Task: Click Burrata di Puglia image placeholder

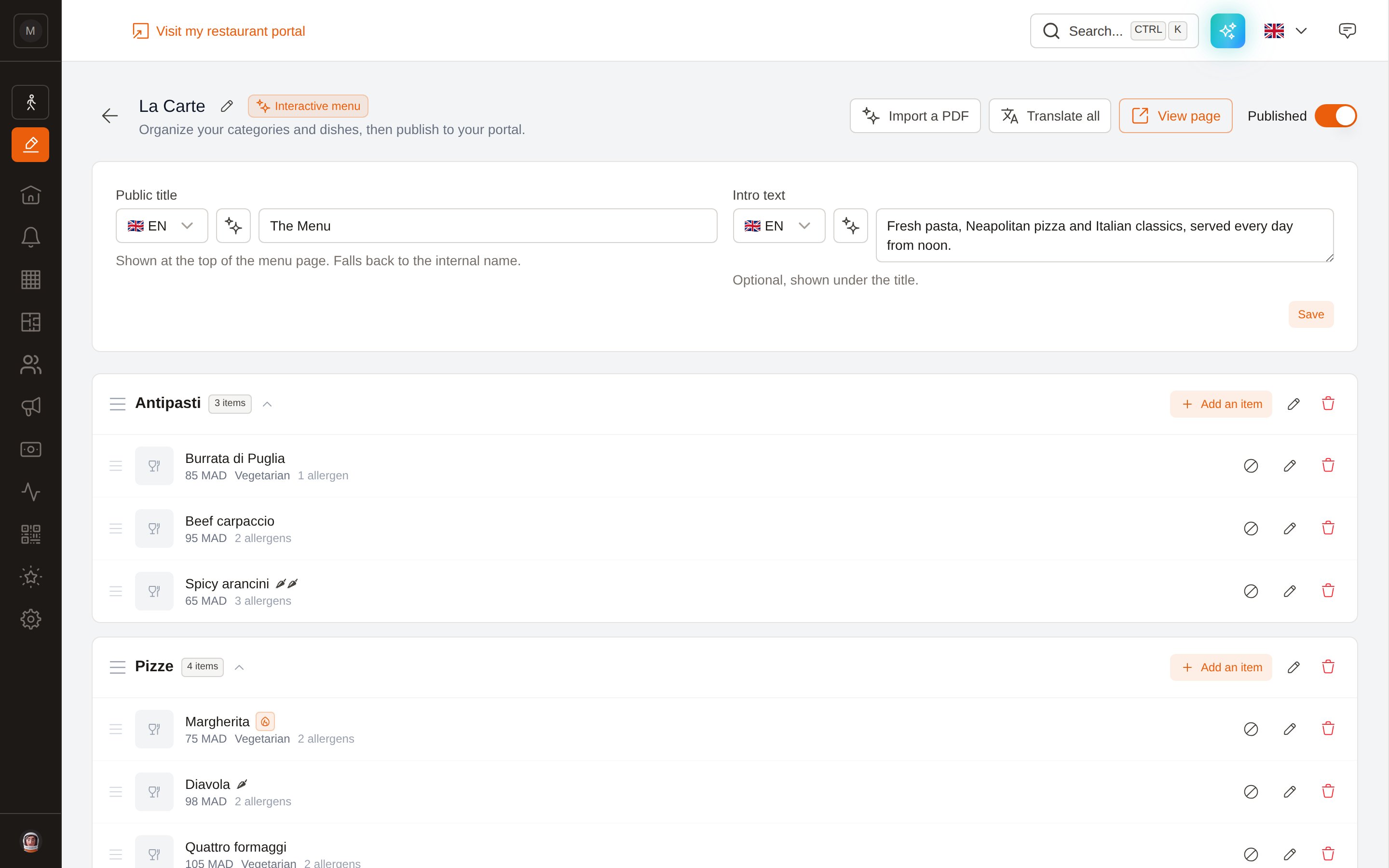Action: coord(154,465)
